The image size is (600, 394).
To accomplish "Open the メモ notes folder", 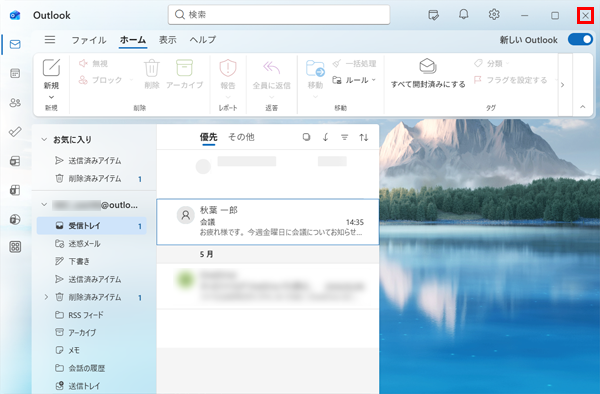I will [92, 350].
